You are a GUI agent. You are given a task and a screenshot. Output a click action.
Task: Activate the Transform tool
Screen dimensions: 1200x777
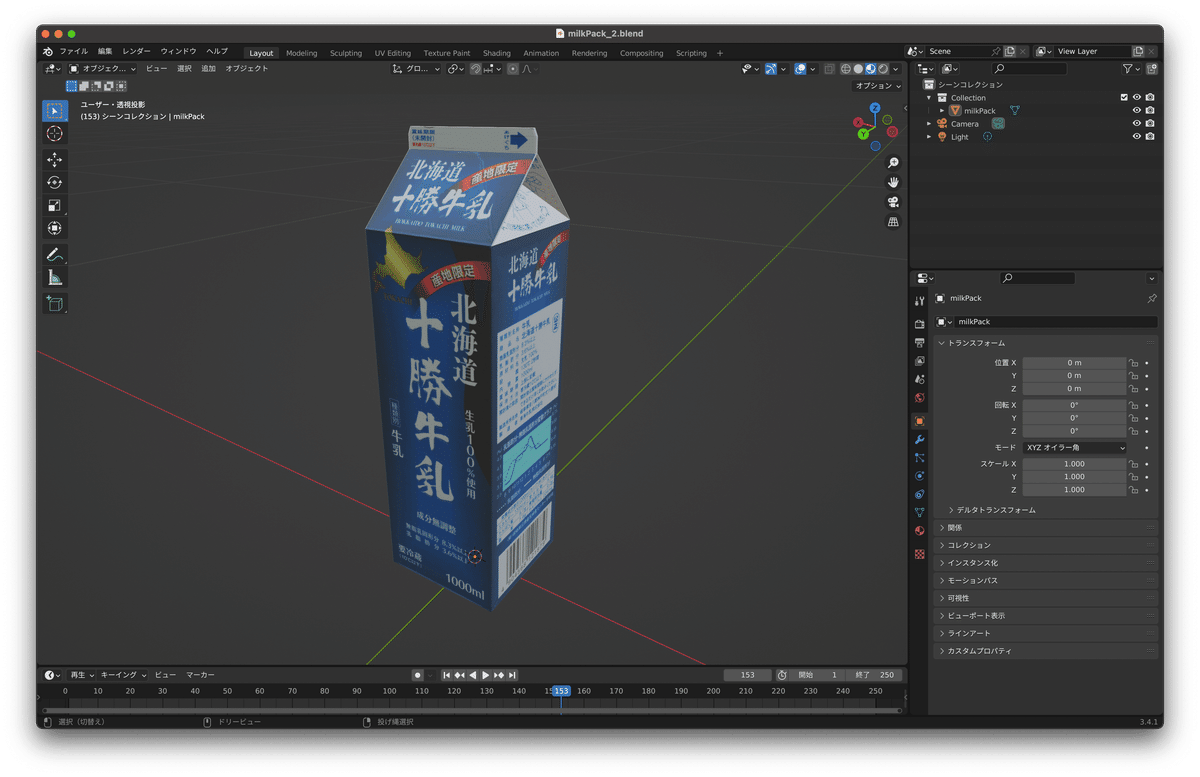55,229
